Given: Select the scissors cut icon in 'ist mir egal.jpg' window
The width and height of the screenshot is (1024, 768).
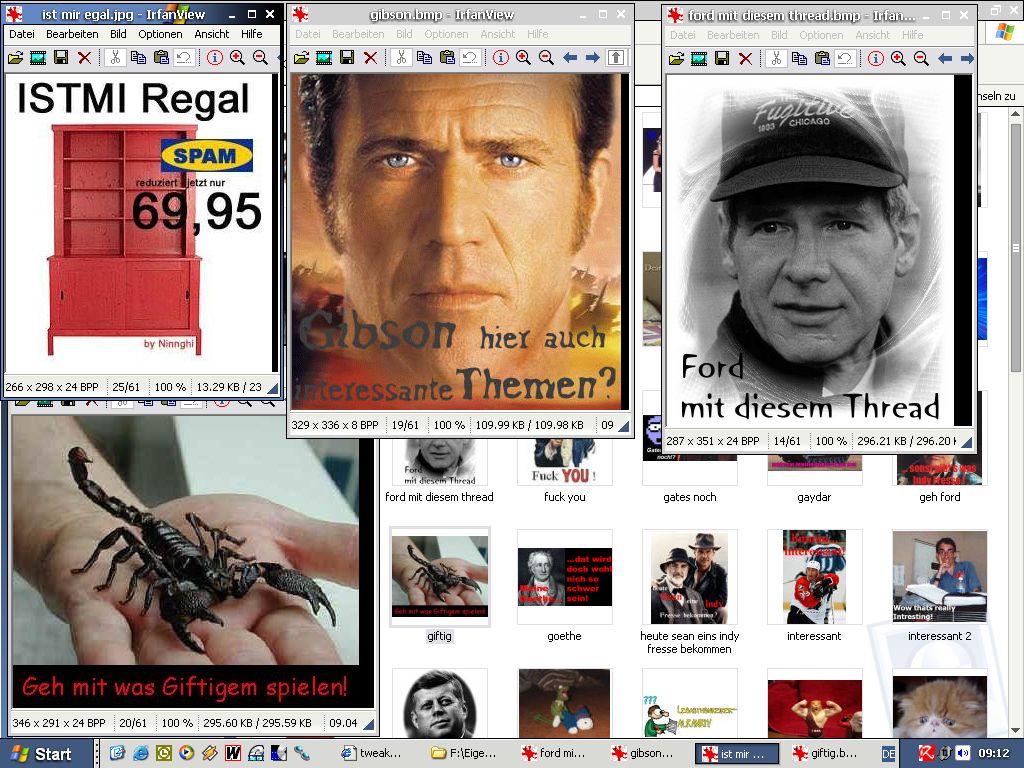Looking at the screenshot, I should click(115, 58).
